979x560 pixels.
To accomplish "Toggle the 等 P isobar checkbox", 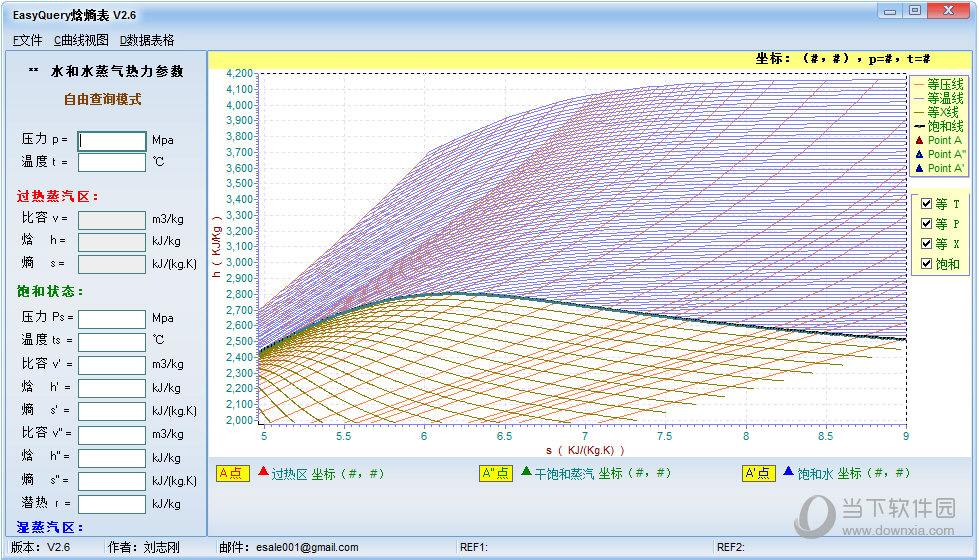I will point(926,224).
